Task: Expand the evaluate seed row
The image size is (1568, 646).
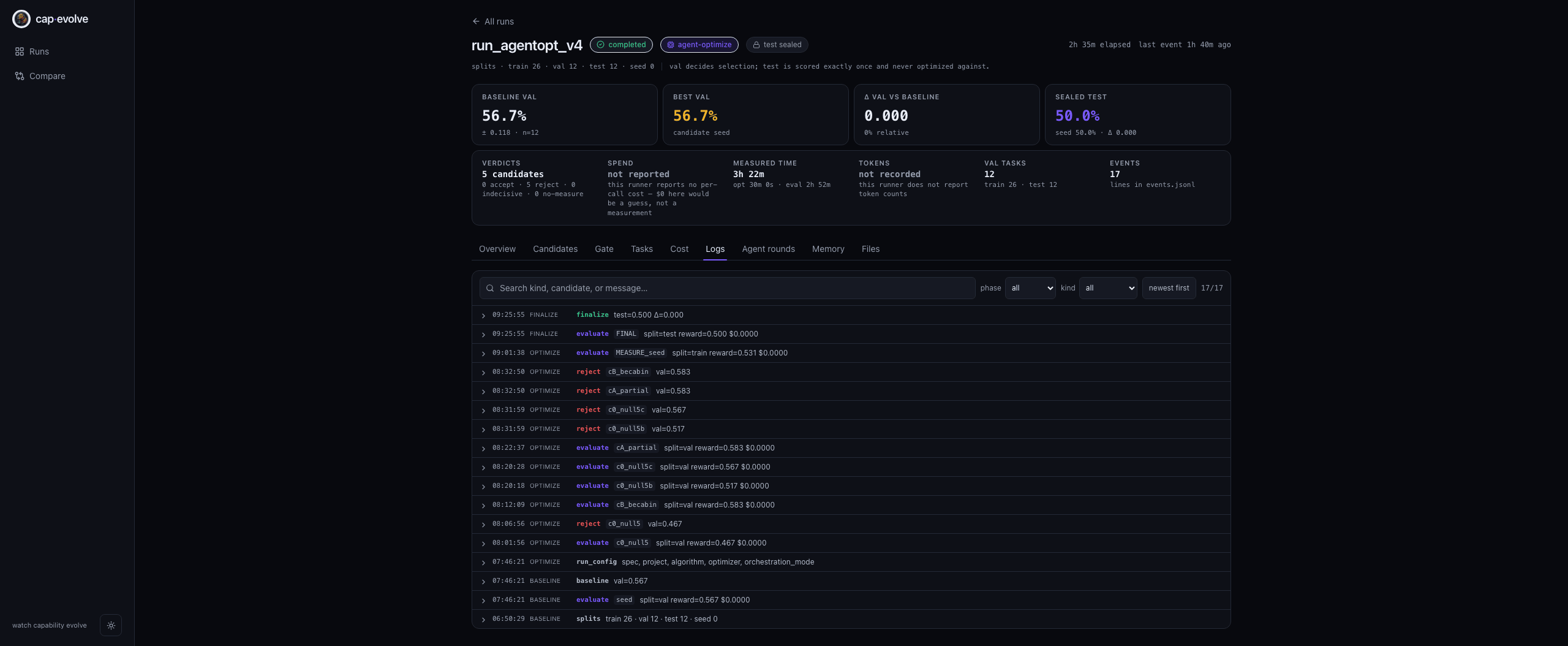Action: (x=851, y=600)
